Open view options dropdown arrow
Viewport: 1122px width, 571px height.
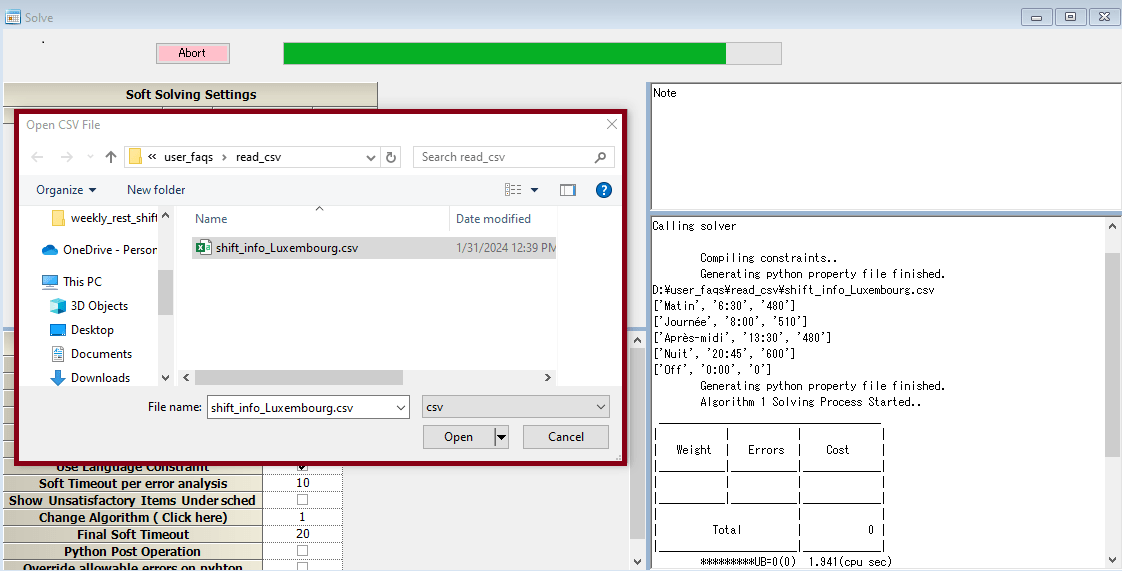535,190
